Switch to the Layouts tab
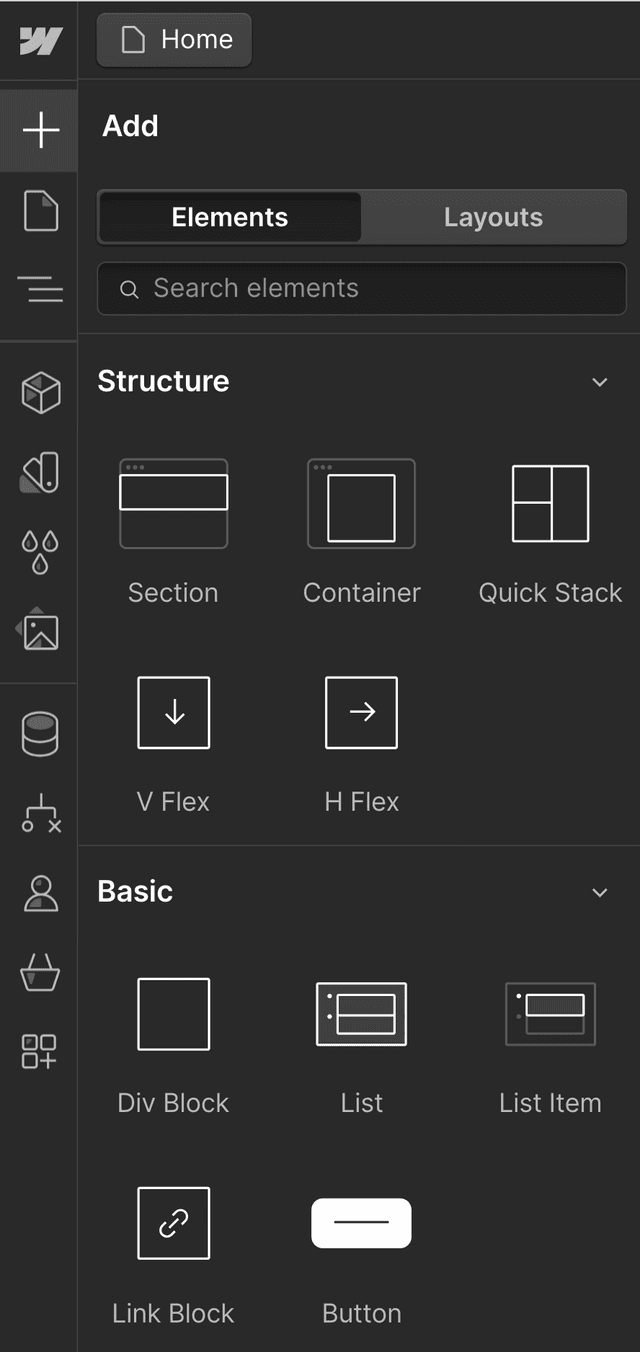 click(x=493, y=218)
